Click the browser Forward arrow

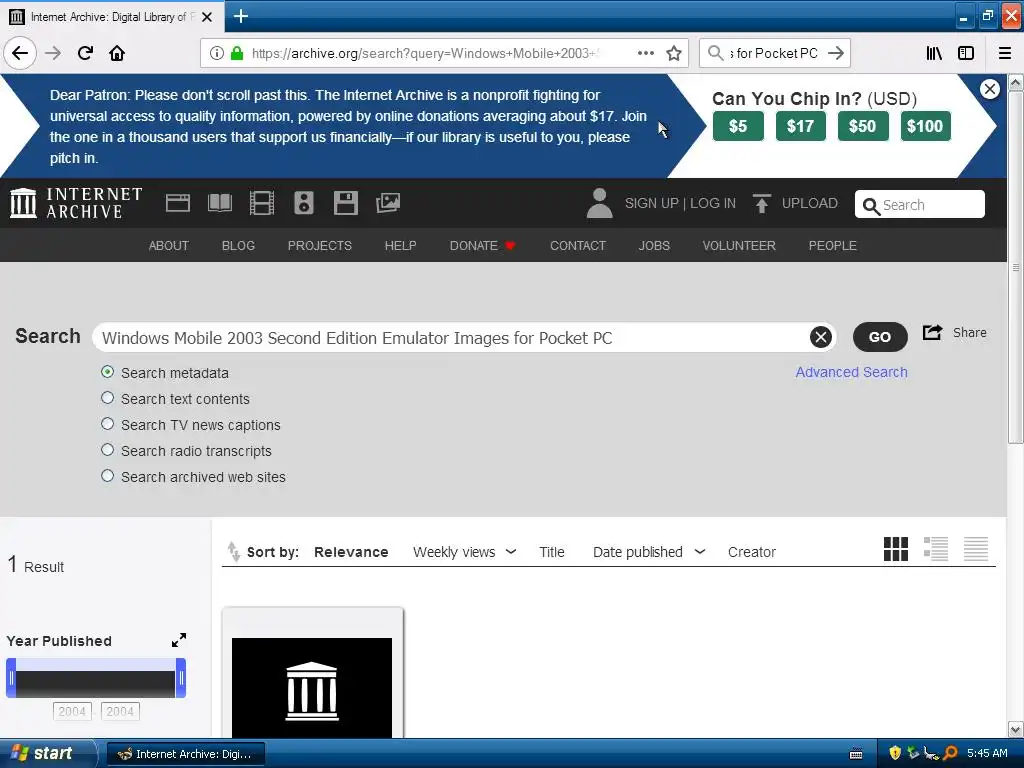53,53
